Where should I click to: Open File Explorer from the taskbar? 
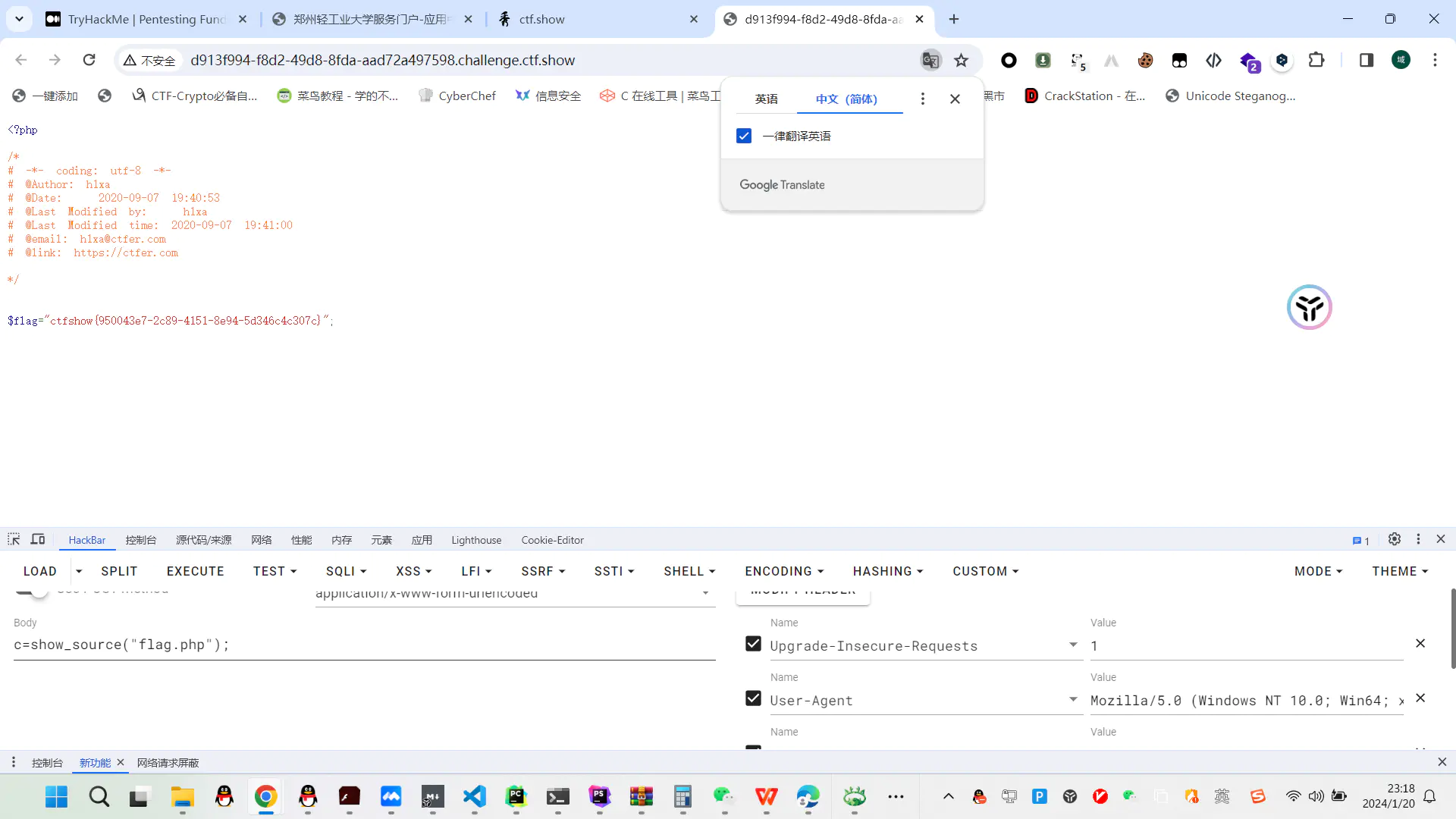(182, 796)
